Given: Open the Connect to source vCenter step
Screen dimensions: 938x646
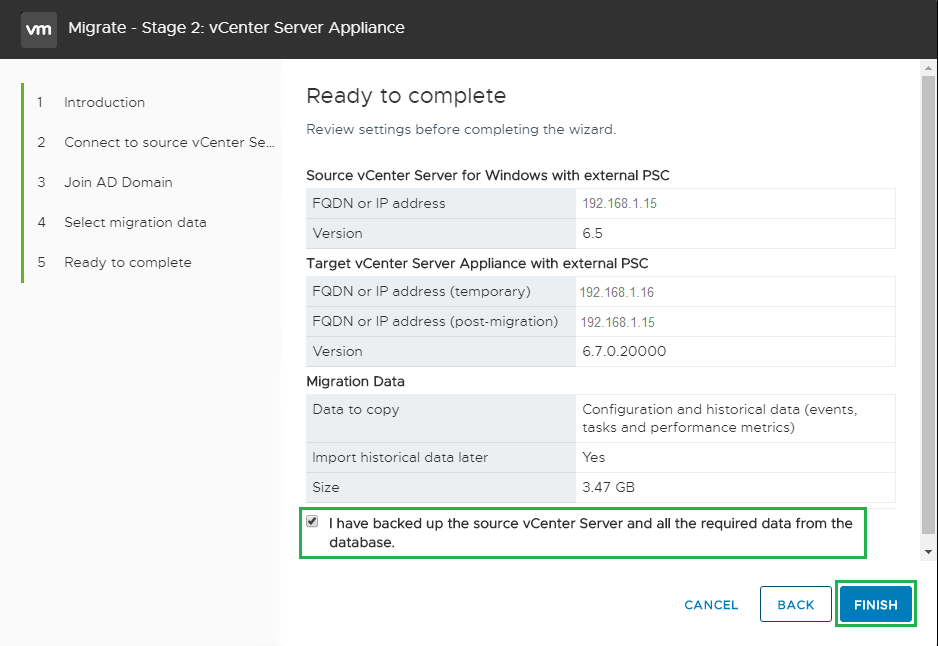Looking at the screenshot, I should [x=168, y=142].
